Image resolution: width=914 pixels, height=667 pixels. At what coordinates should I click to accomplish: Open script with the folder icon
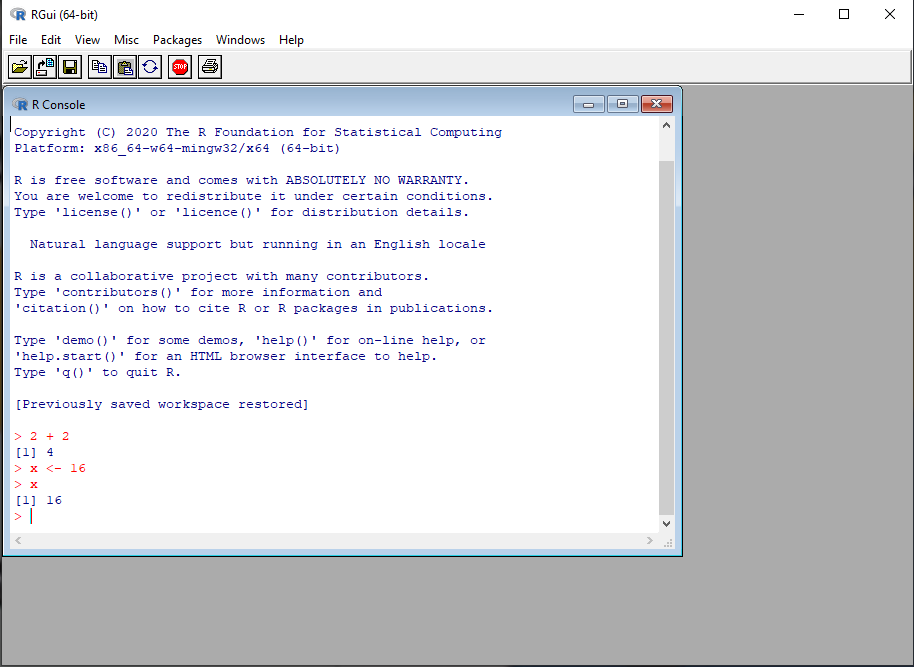point(19,67)
